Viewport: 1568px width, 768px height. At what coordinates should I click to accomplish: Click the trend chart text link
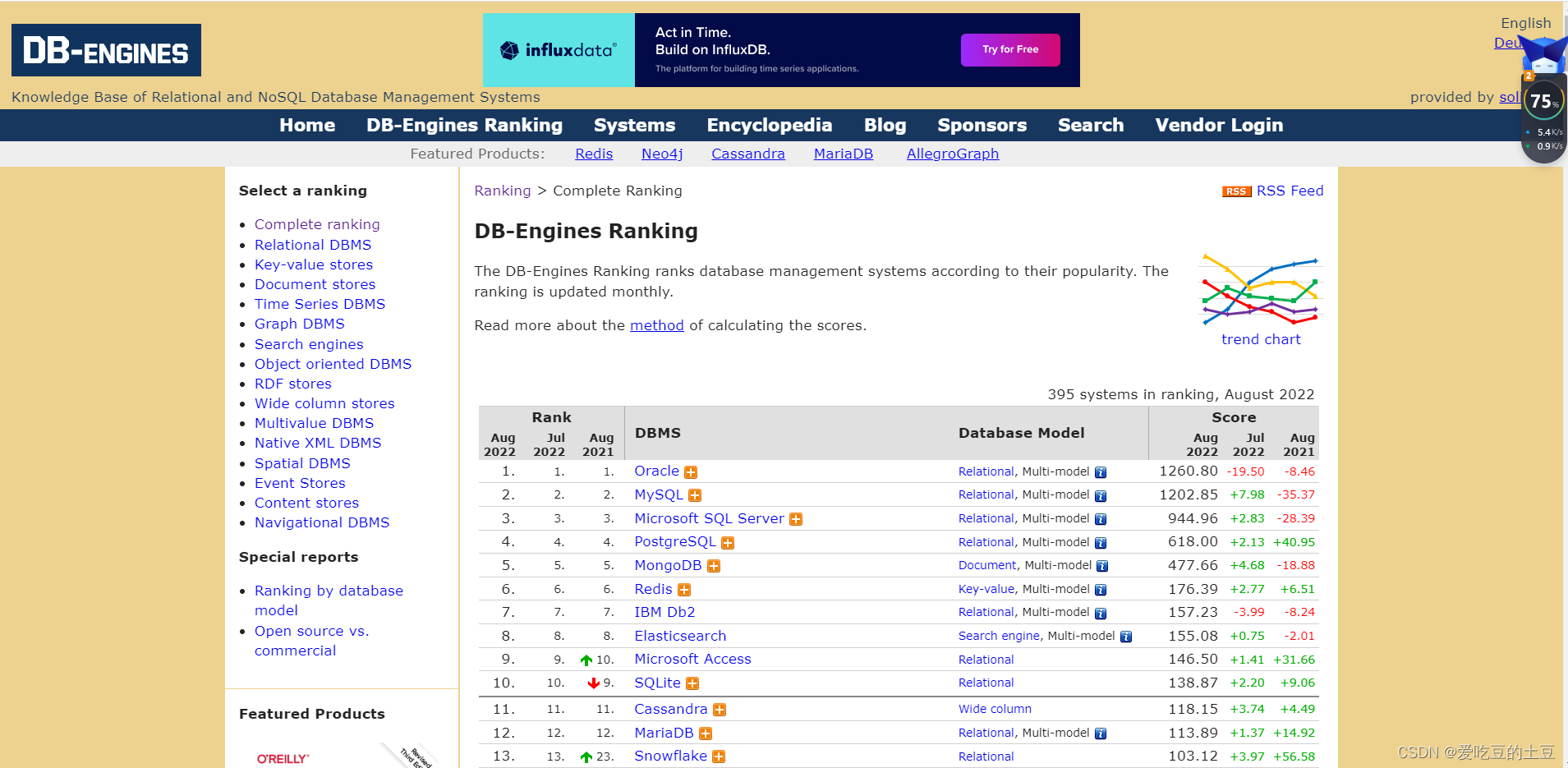point(1261,339)
